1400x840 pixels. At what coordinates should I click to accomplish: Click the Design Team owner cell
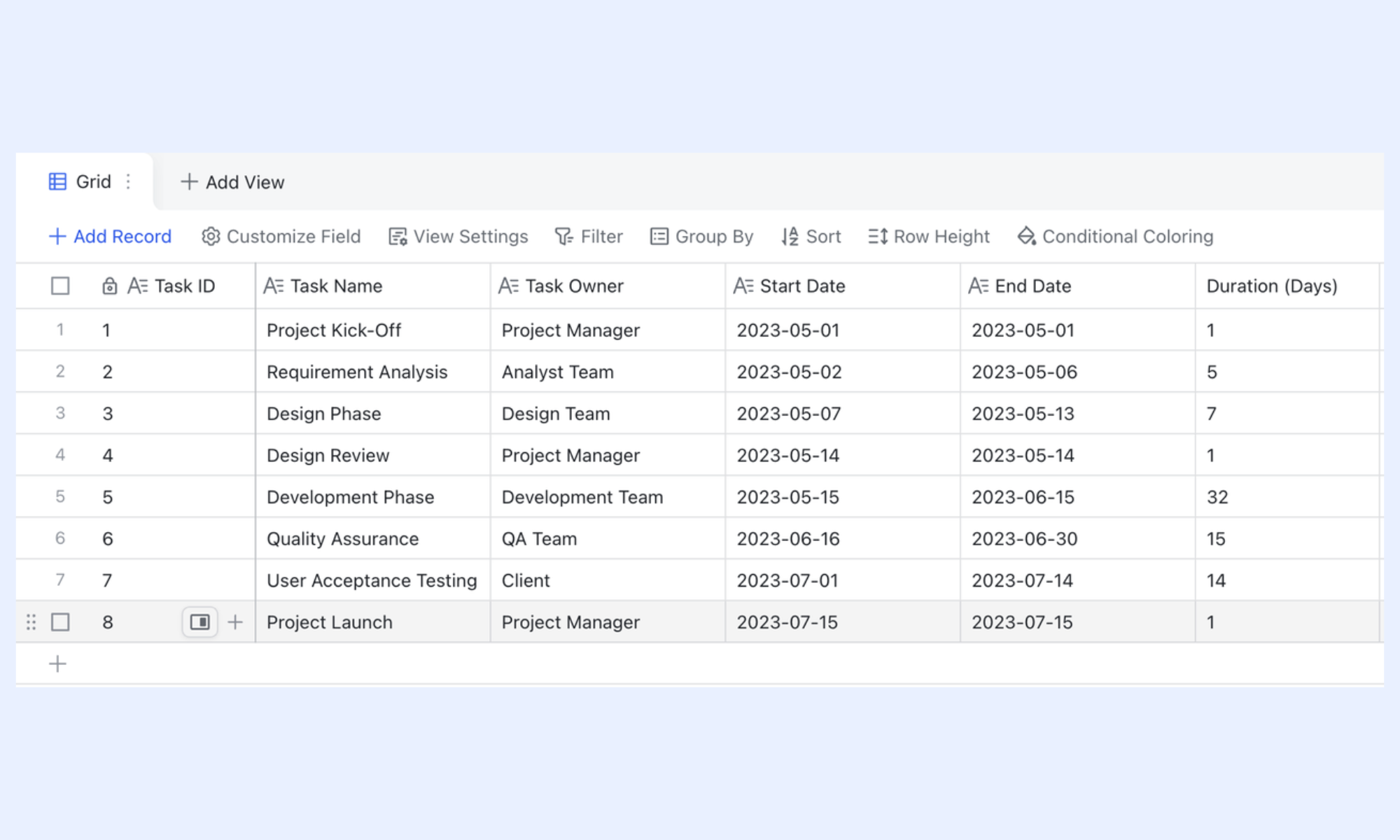[608, 413]
